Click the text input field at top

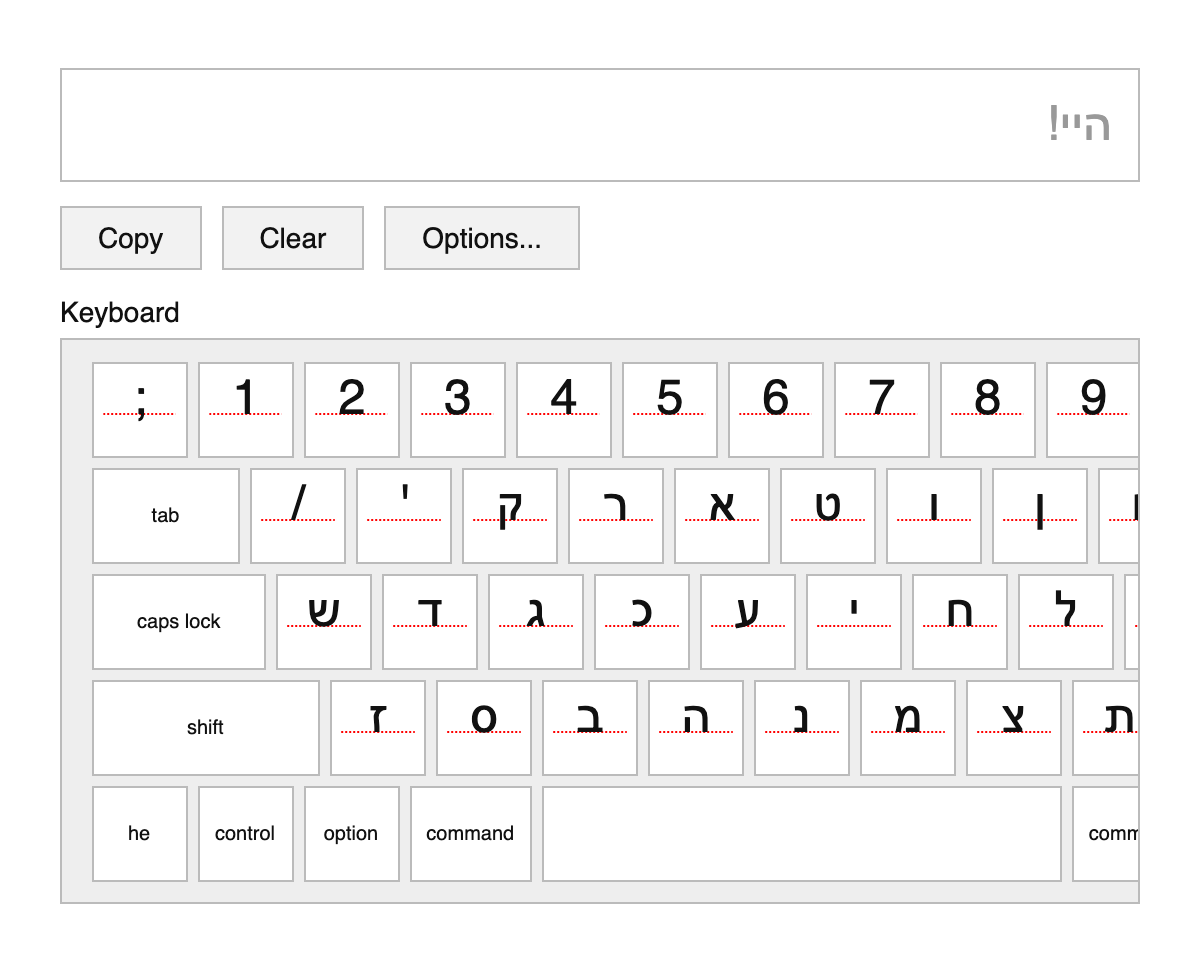[x=599, y=125]
